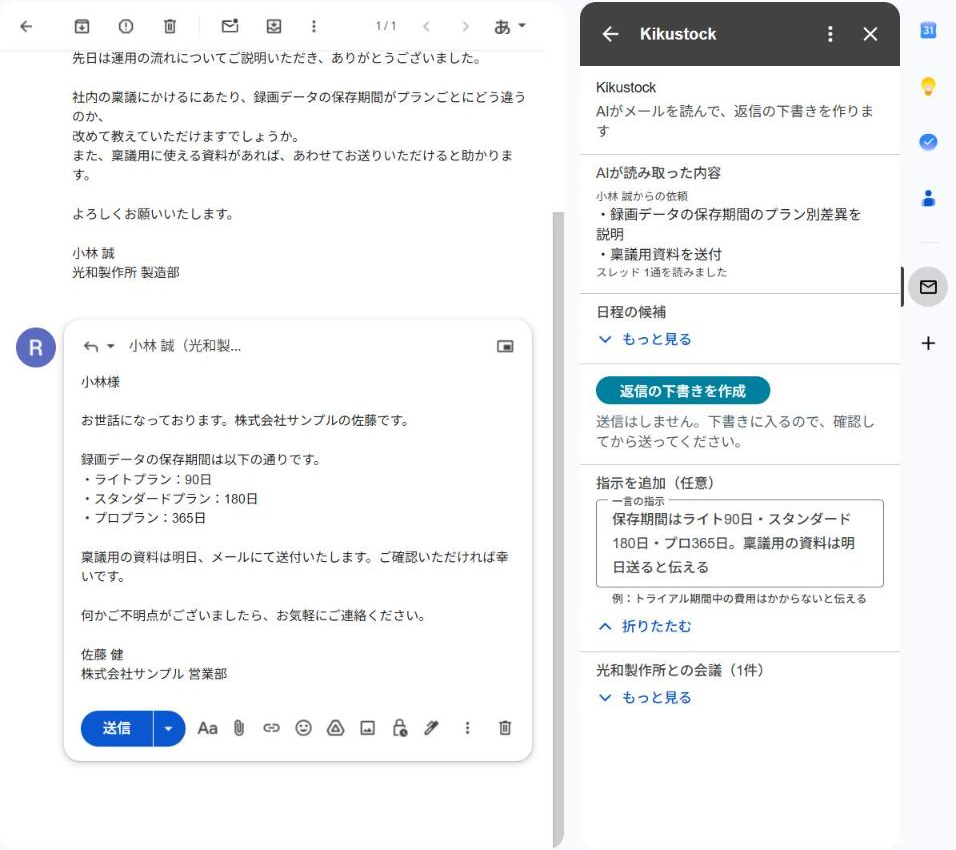Go to the older conversation arrow

[x=466, y=26]
